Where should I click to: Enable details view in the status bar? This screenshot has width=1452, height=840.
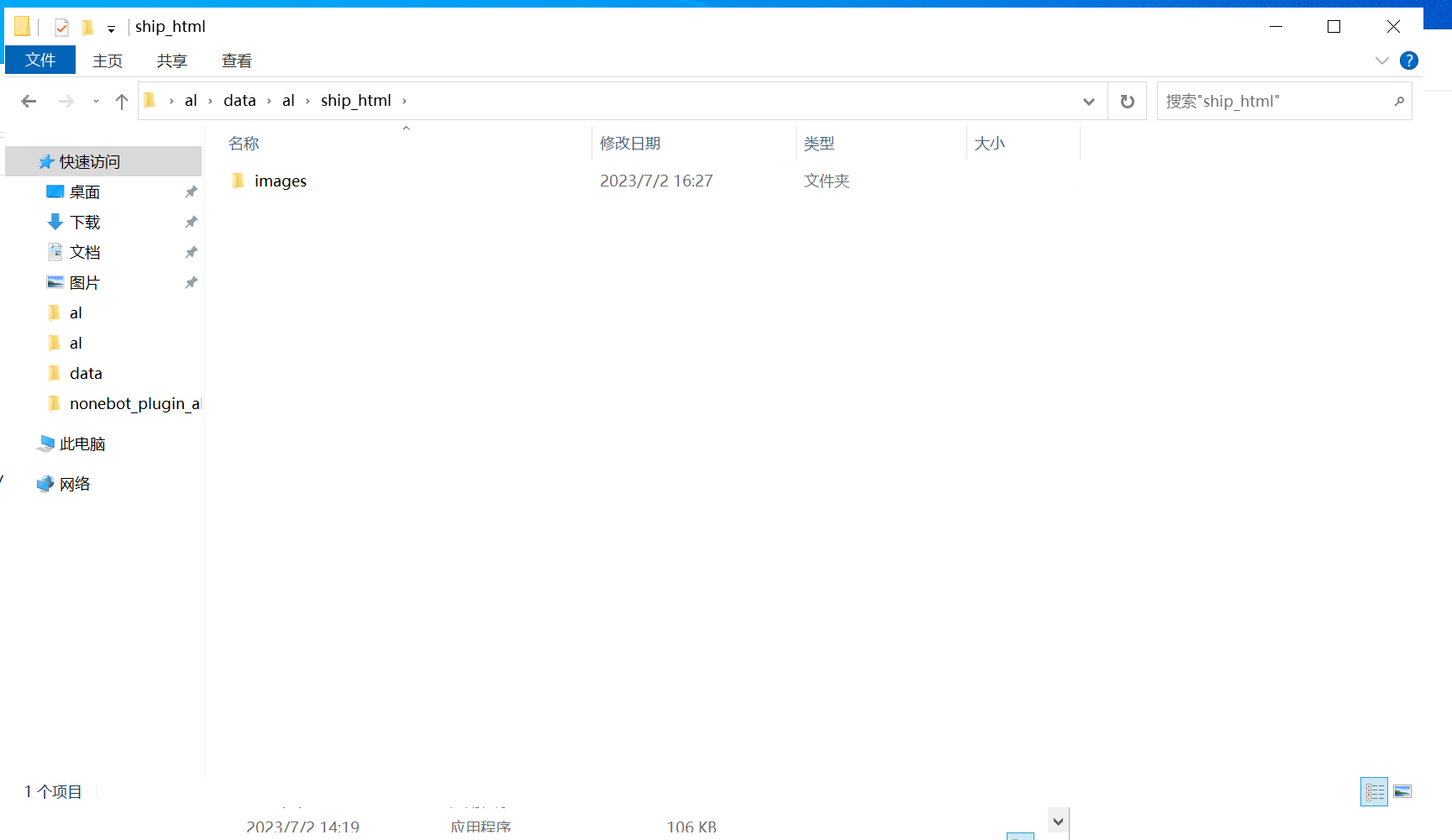1375,791
